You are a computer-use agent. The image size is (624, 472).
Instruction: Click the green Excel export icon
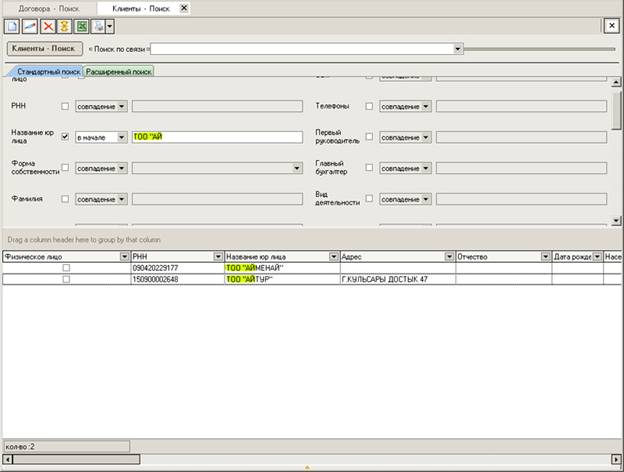pos(81,25)
